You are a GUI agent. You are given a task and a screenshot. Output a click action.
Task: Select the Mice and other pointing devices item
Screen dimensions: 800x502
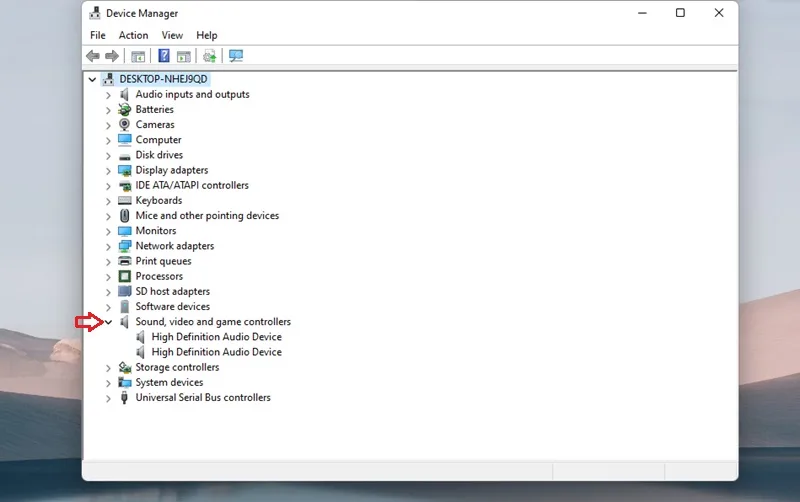pyautogui.click(x=207, y=215)
